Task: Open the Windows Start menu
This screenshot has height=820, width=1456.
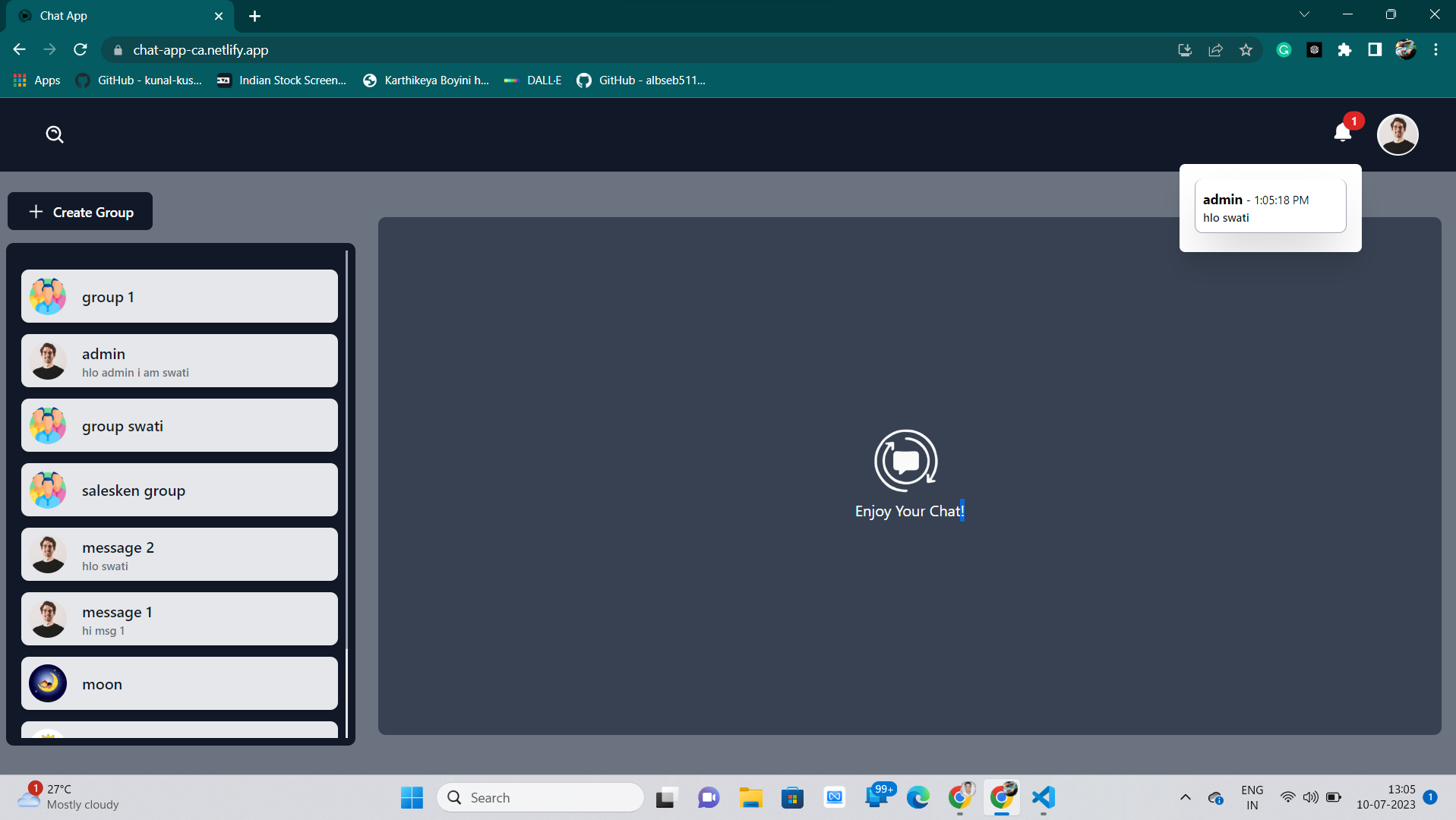Action: pos(412,797)
